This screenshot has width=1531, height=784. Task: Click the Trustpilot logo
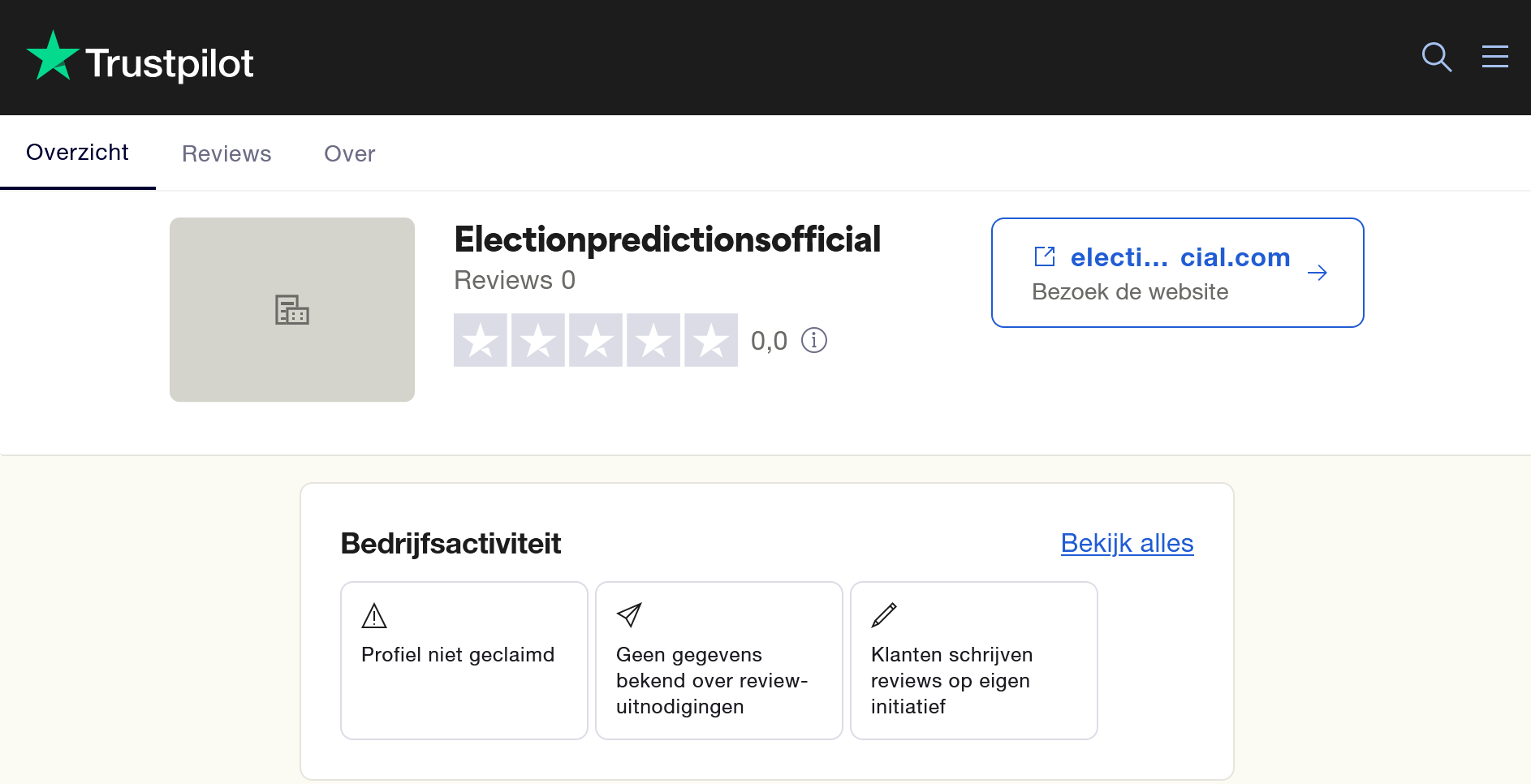click(x=140, y=58)
